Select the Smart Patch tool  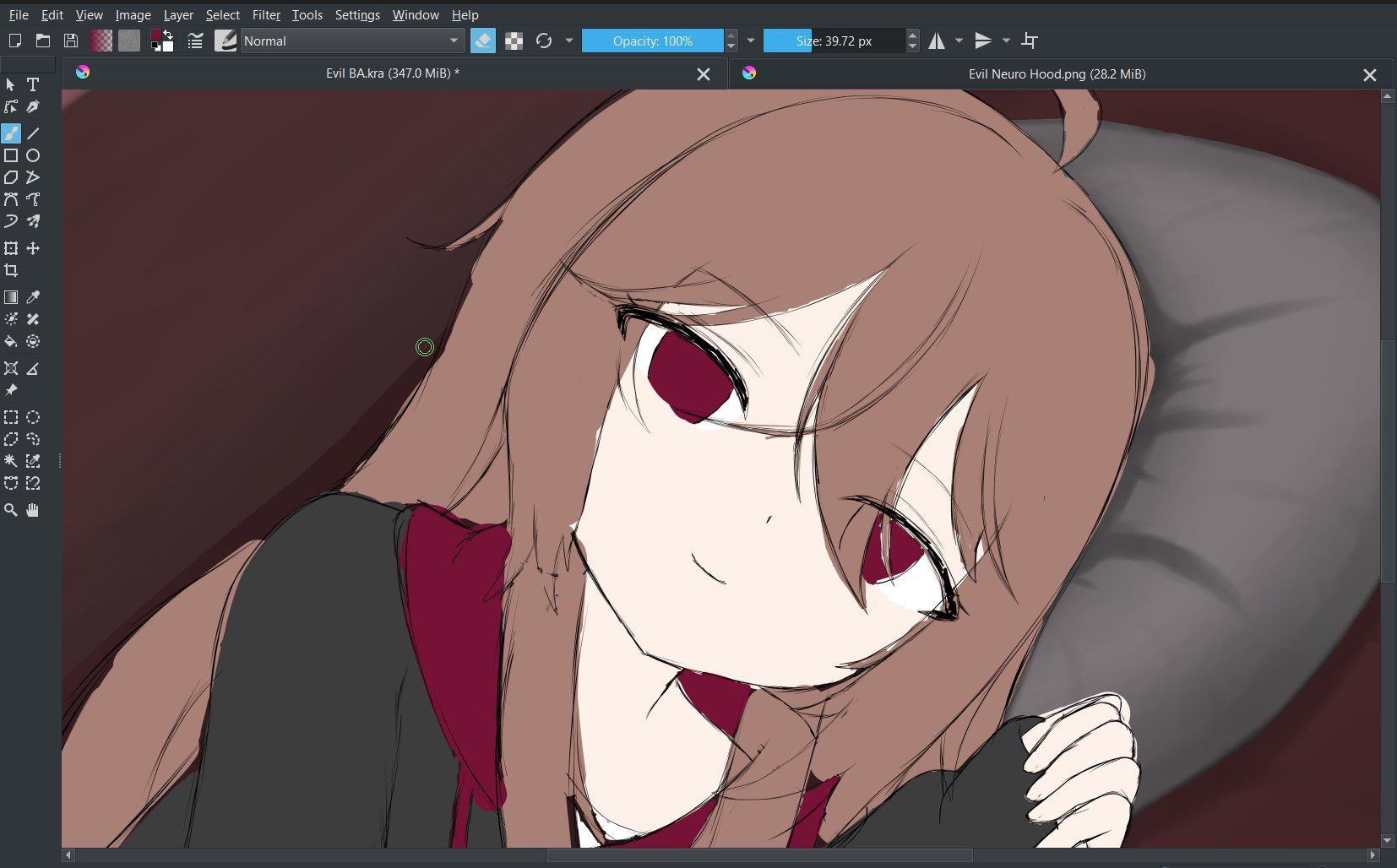pyautogui.click(x=33, y=319)
